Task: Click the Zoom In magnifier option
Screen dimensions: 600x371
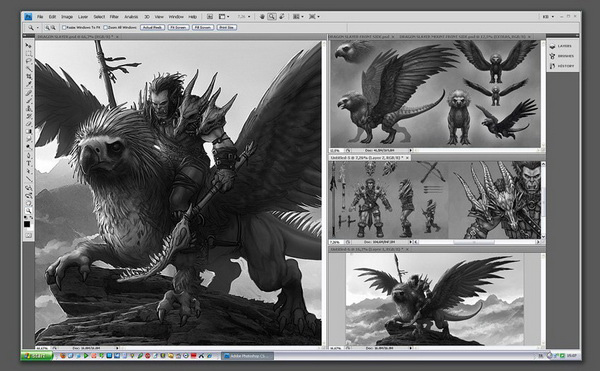Action: (x=47, y=28)
